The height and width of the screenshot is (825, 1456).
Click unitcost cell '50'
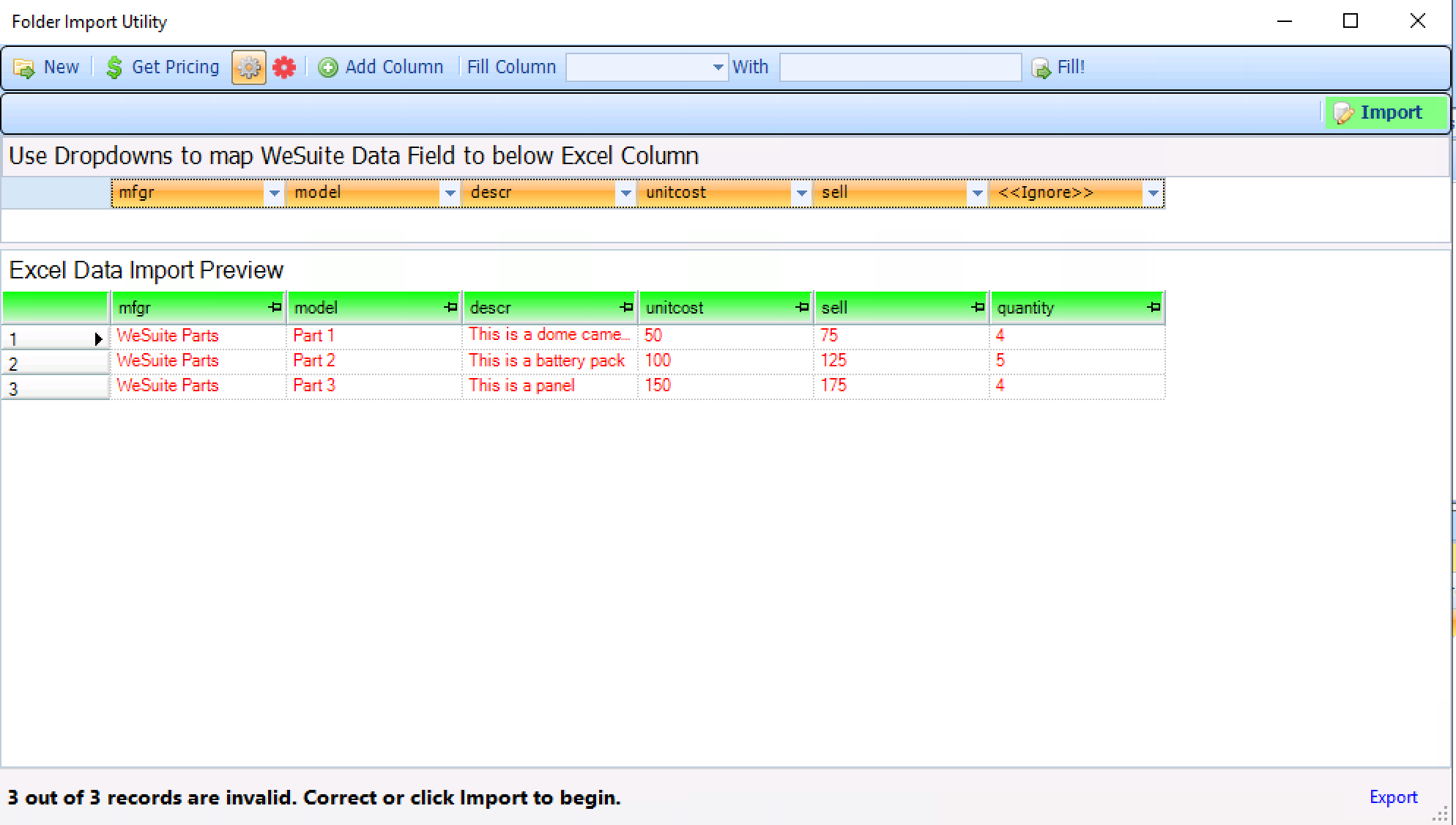[726, 336]
